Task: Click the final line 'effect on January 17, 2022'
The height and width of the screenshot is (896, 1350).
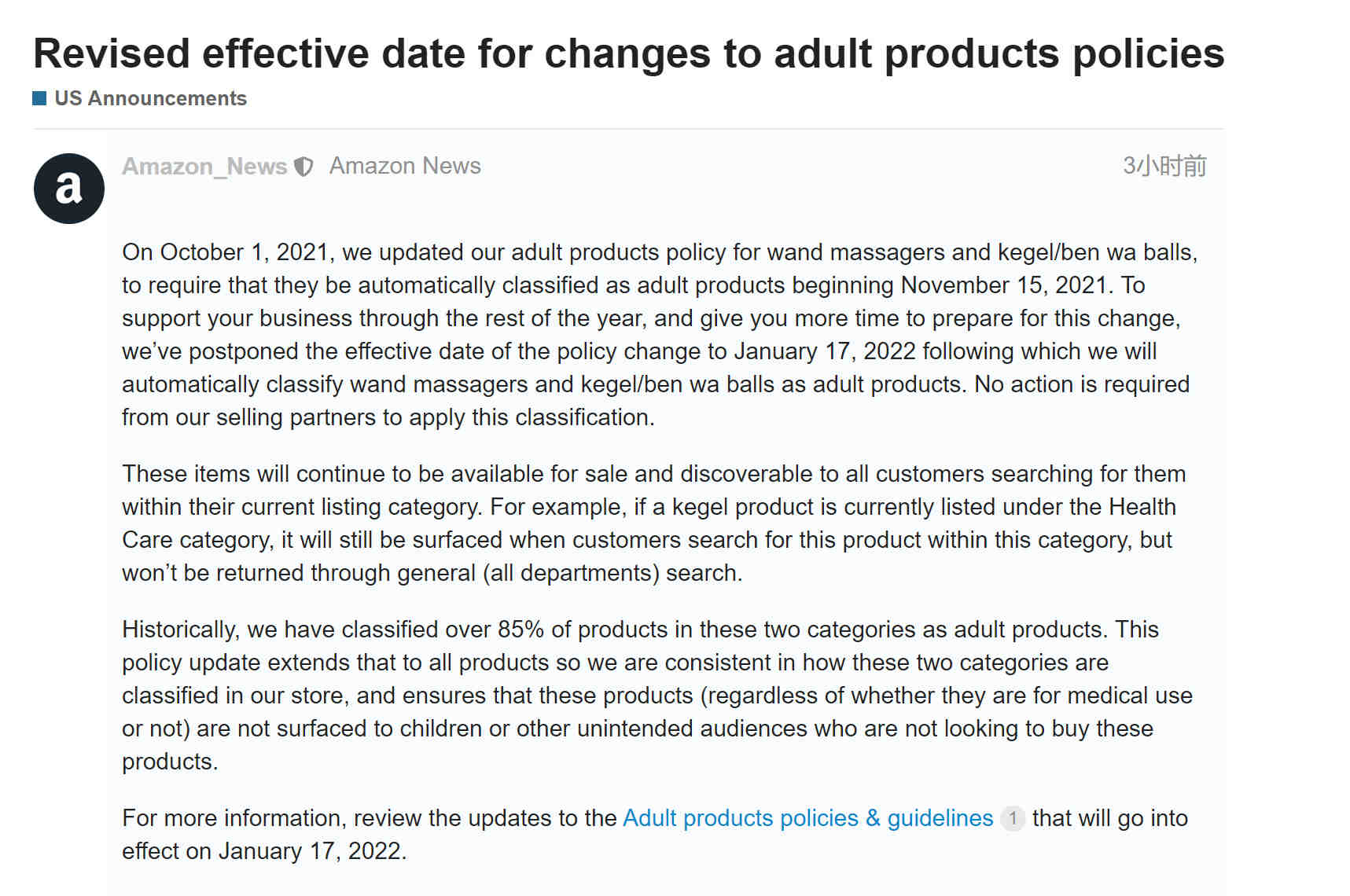Action: pos(264,851)
